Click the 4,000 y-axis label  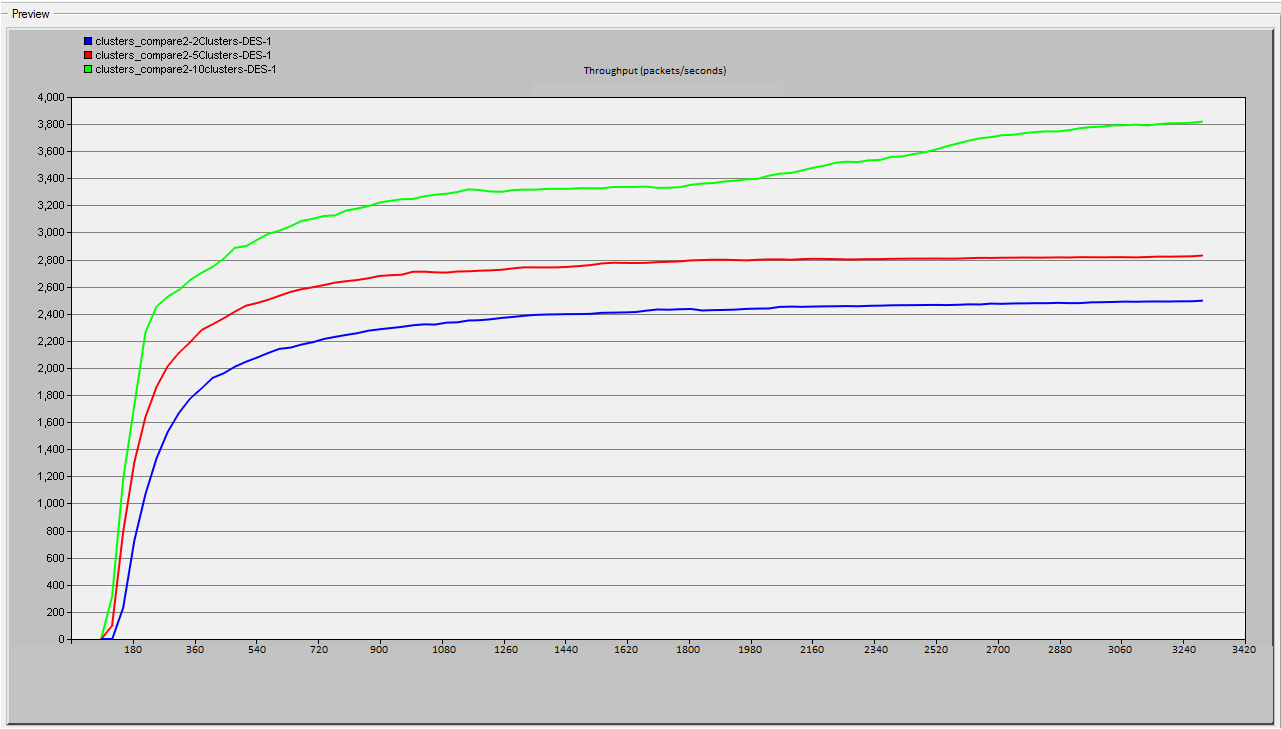click(50, 97)
